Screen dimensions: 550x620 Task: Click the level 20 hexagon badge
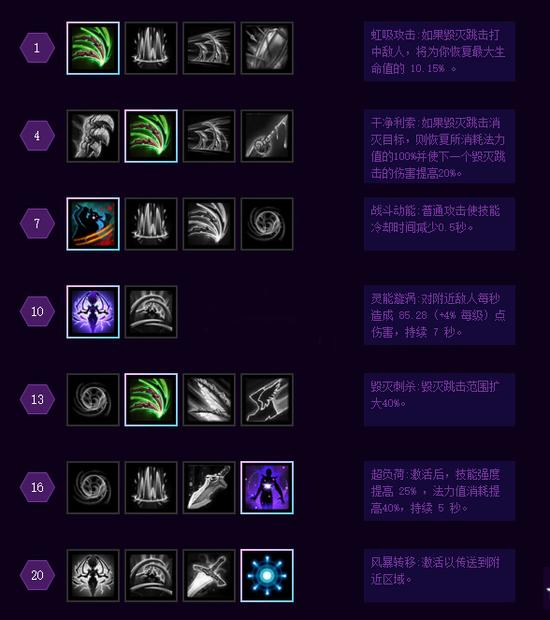tap(37, 575)
